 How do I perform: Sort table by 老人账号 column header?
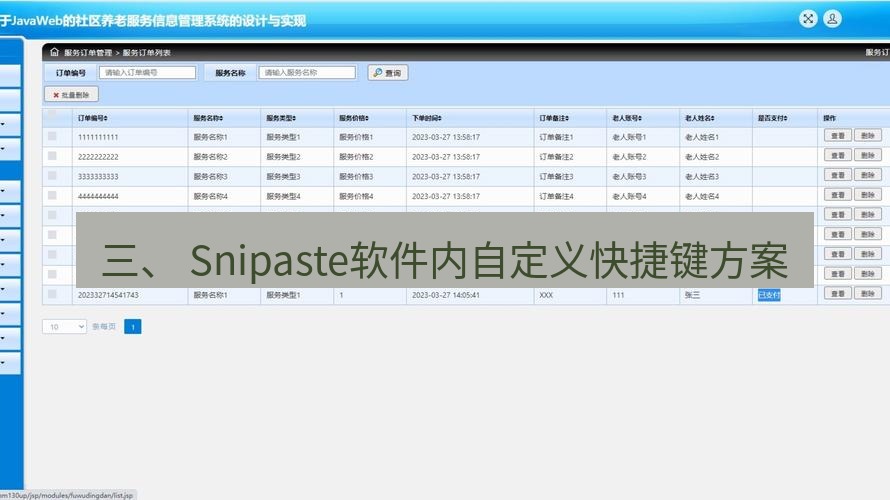tap(627, 118)
